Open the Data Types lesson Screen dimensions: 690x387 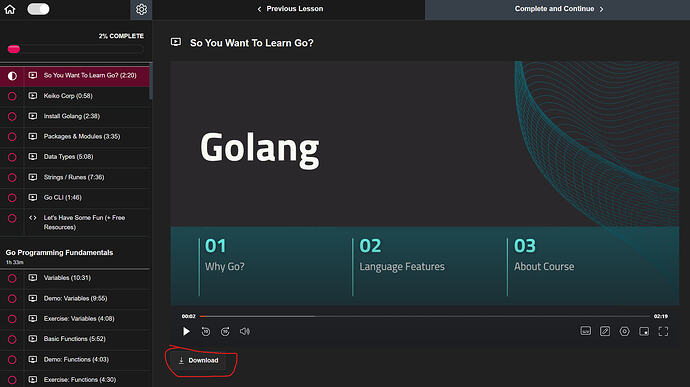pos(75,157)
